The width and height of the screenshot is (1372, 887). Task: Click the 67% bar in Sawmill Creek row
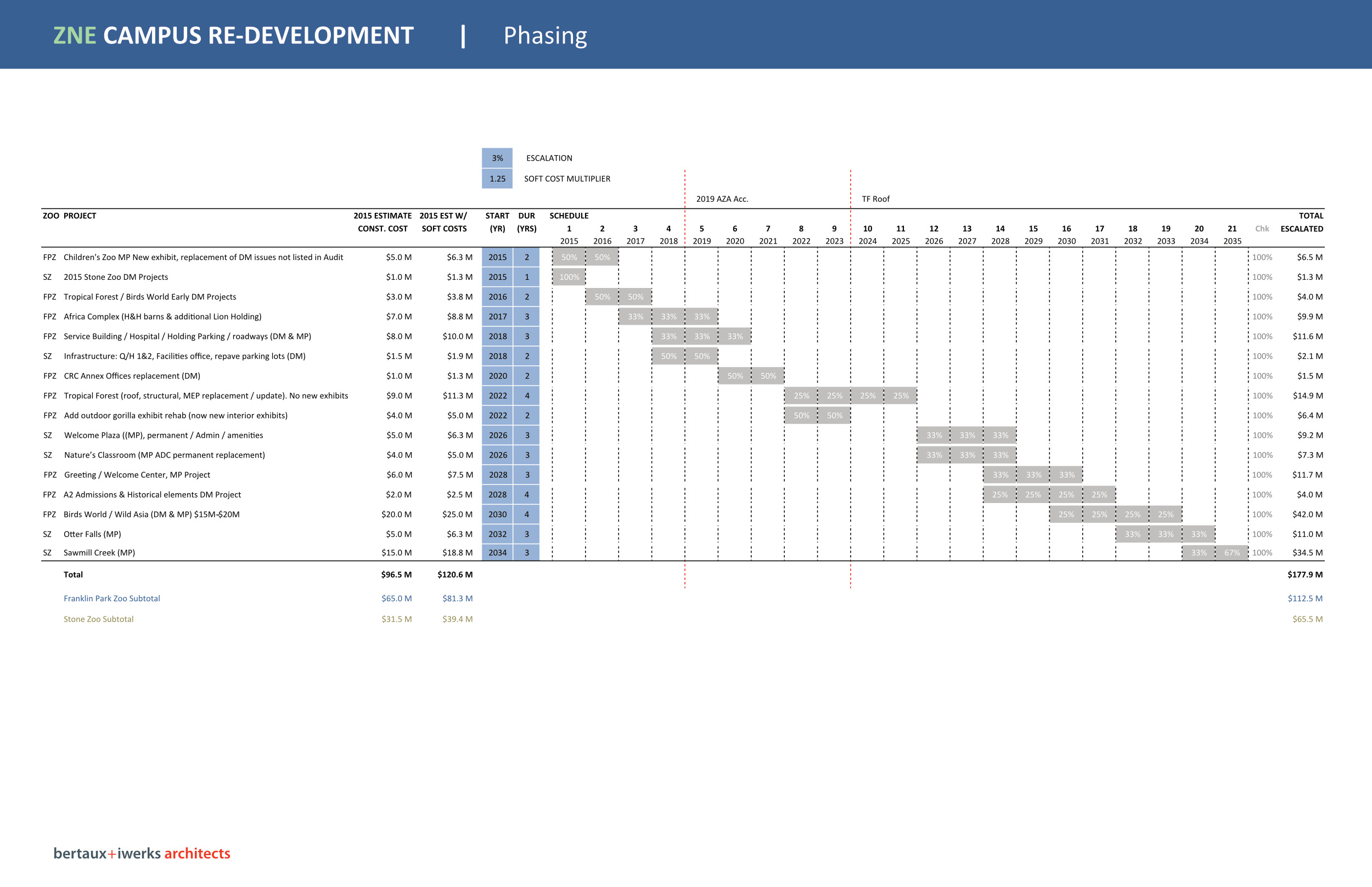[x=1232, y=552]
